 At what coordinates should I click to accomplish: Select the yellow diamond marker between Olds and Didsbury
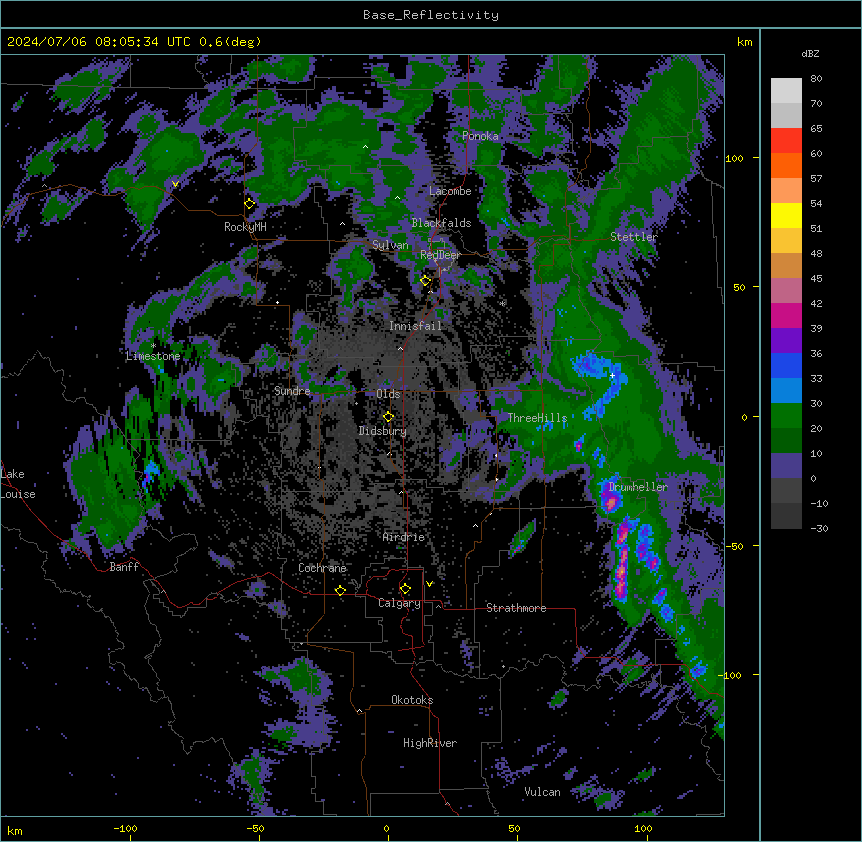pyautogui.click(x=388, y=417)
